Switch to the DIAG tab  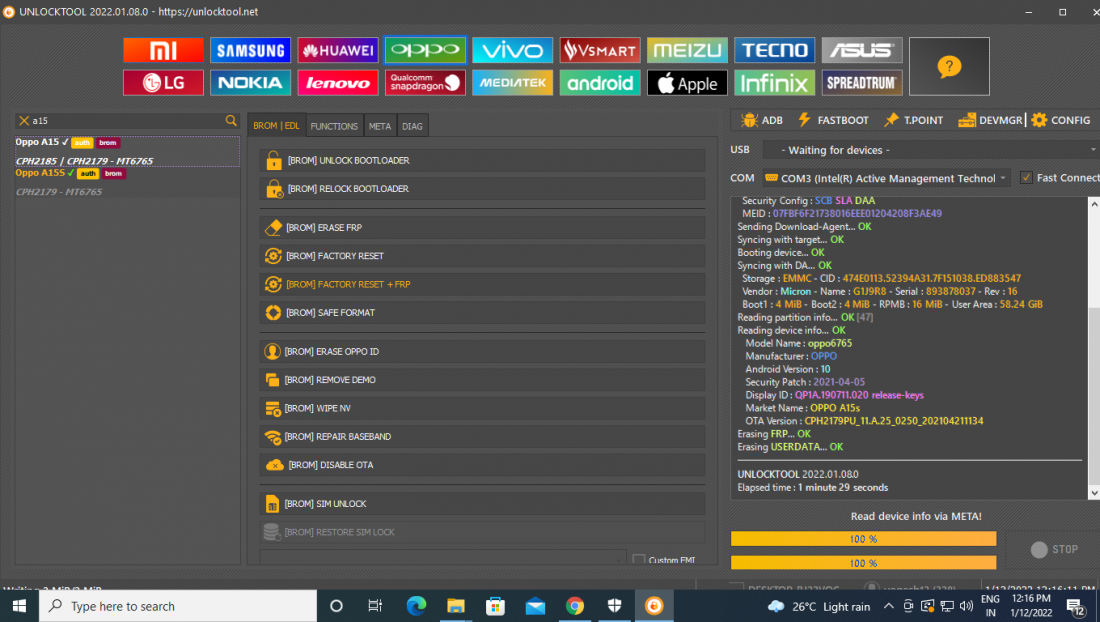click(x=412, y=126)
